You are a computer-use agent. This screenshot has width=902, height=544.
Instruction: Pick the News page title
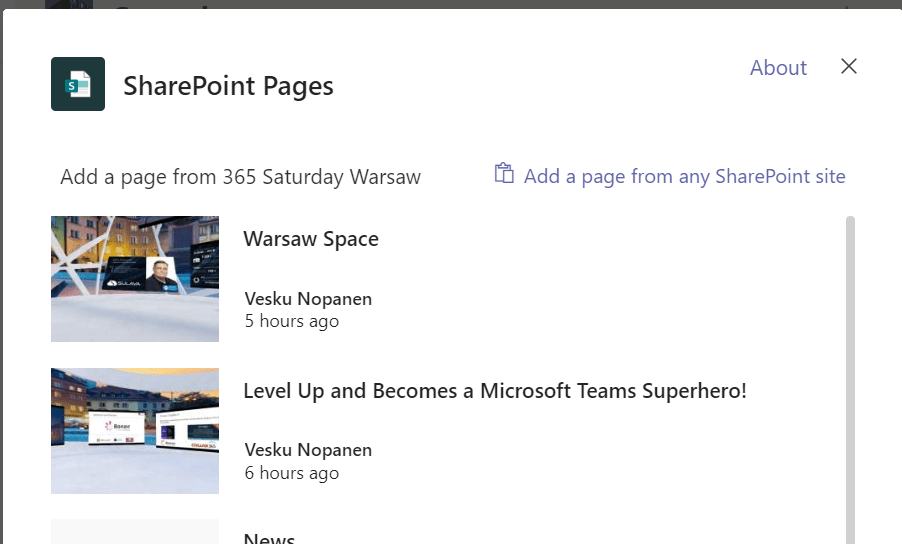coord(269,538)
